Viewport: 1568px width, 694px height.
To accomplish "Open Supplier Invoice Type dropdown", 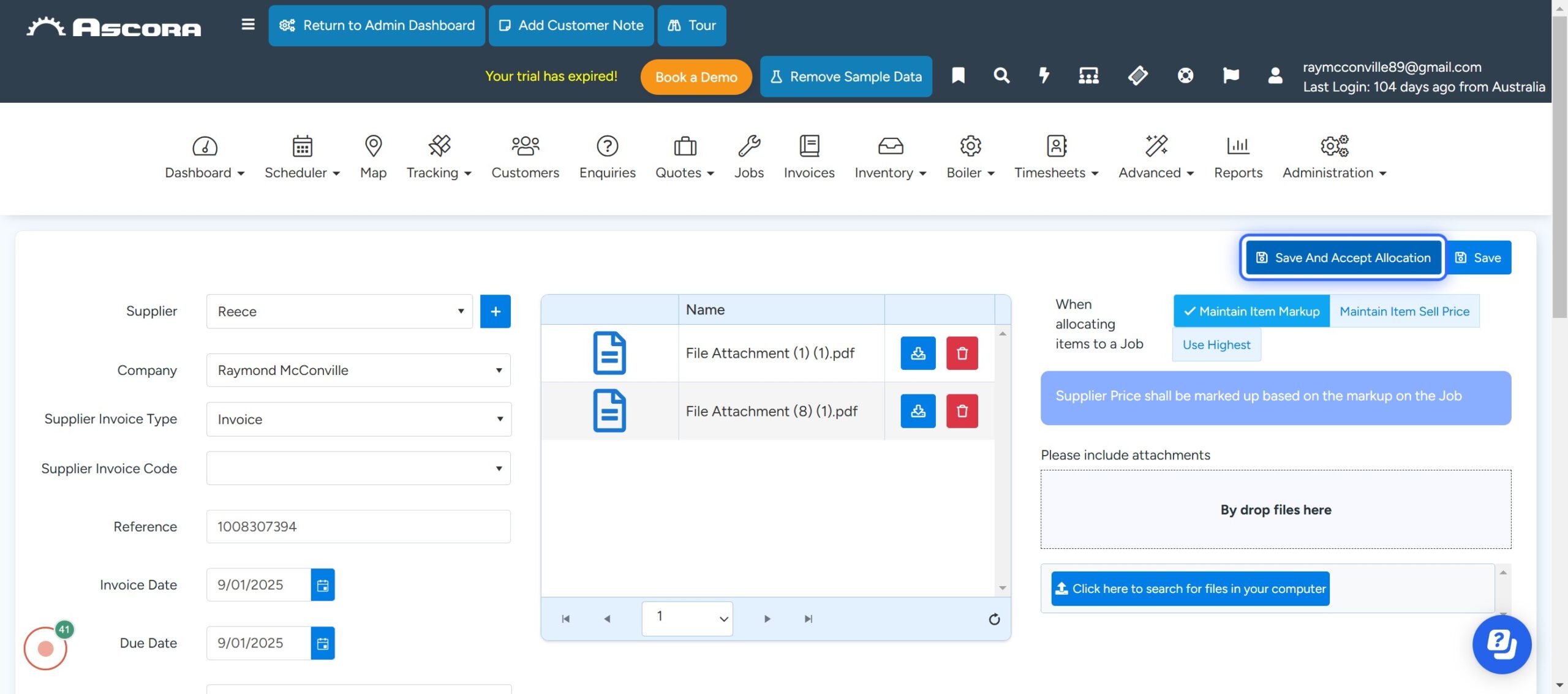I will [x=358, y=419].
